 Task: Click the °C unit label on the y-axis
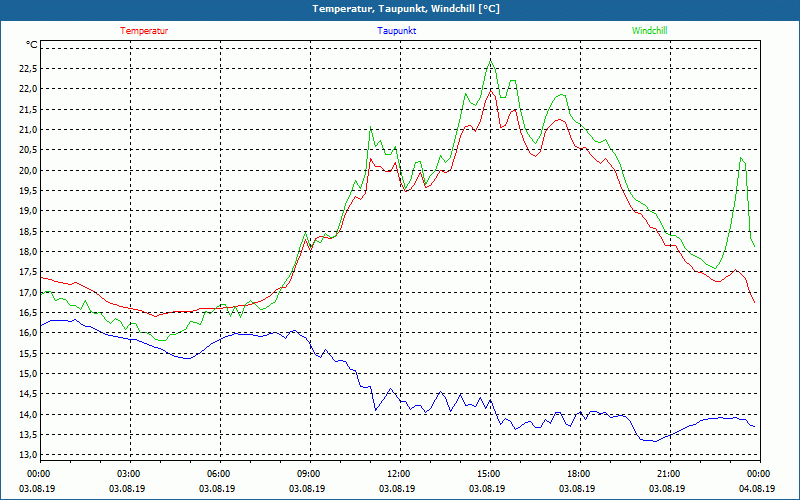pos(32,45)
